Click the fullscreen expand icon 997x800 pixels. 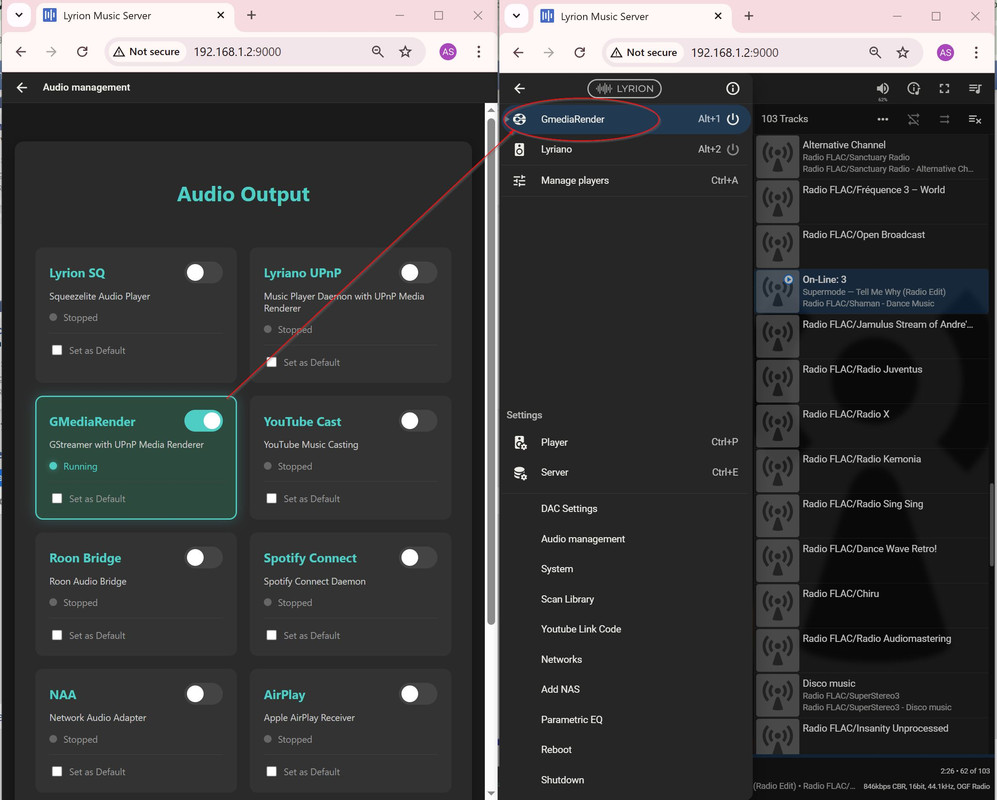(x=944, y=88)
